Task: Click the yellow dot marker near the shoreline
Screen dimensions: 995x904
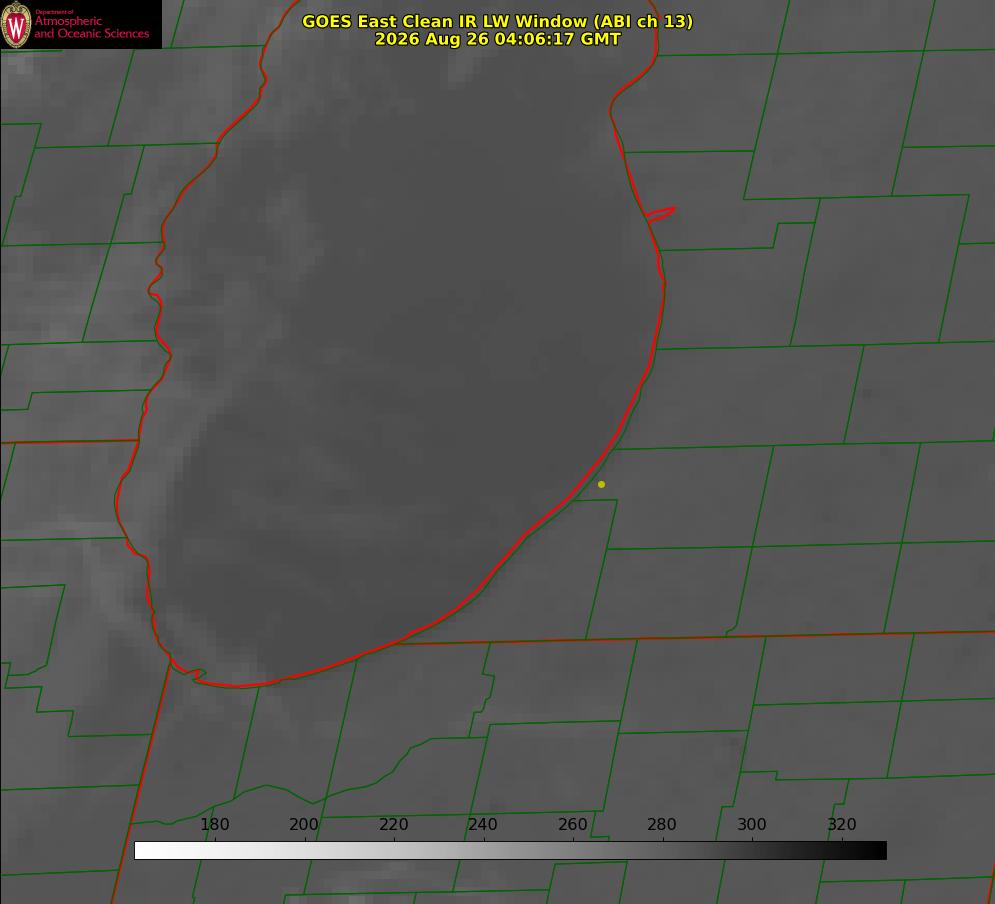Action: click(x=601, y=484)
